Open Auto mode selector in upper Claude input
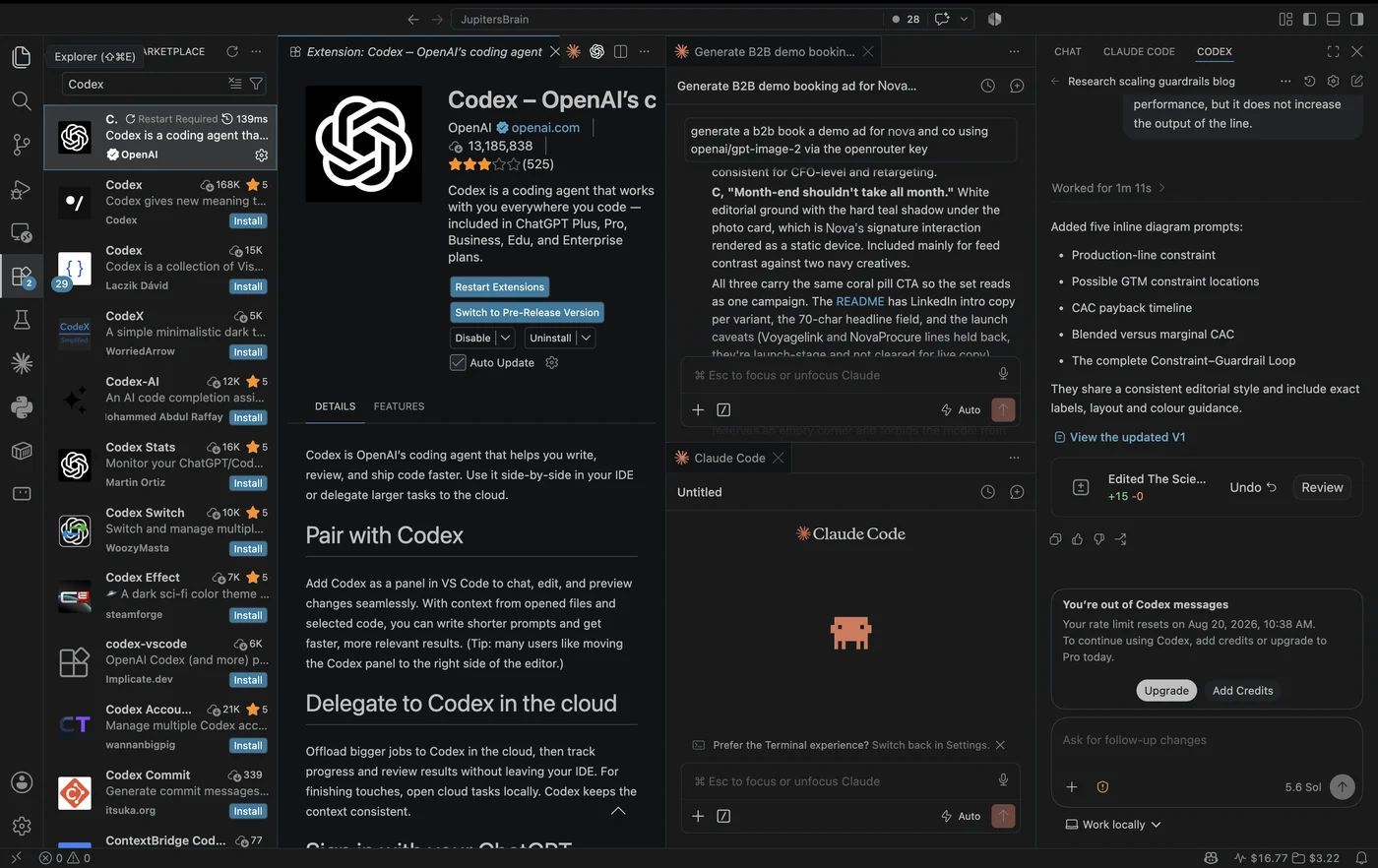This screenshot has width=1378, height=868. [961, 409]
